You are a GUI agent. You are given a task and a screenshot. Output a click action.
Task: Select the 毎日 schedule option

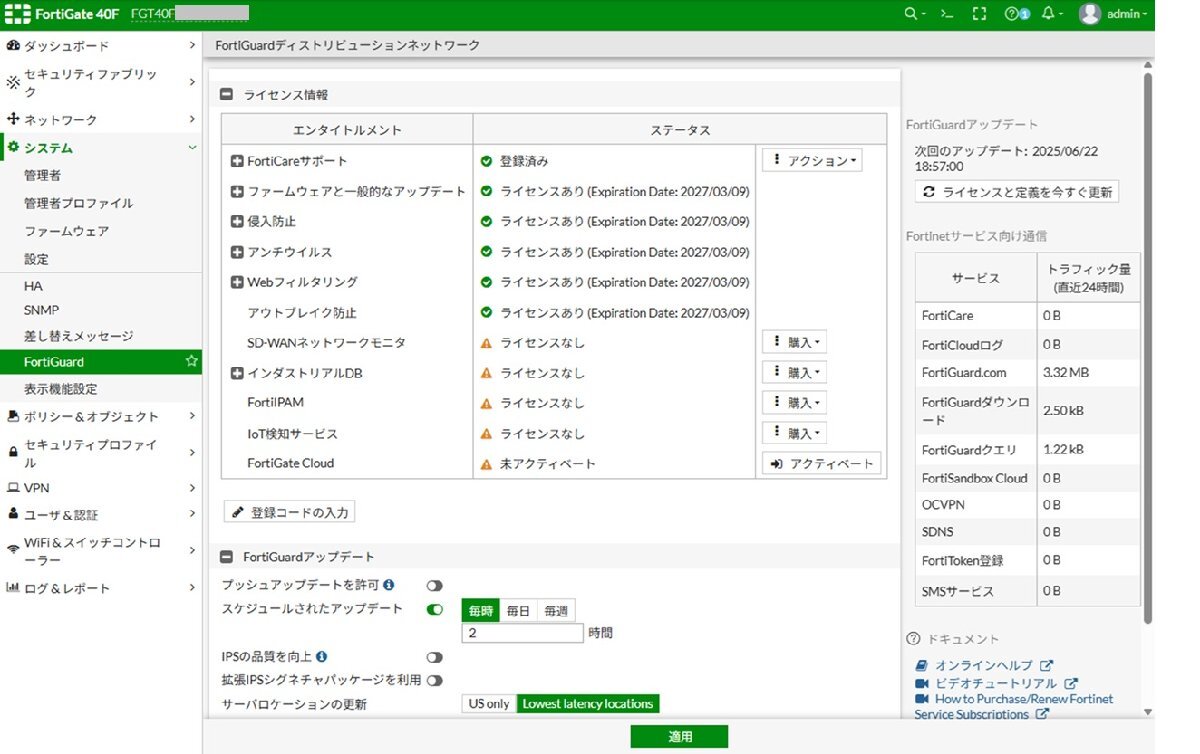[518, 611]
